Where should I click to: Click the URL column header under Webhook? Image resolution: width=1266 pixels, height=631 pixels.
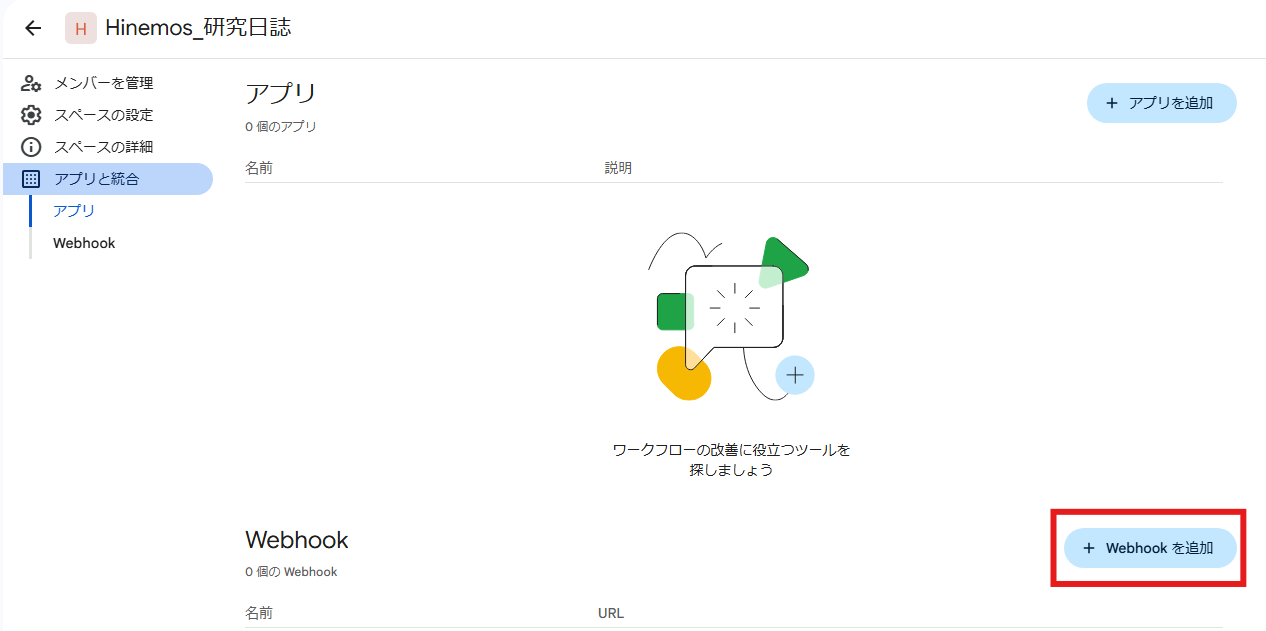(x=610, y=613)
